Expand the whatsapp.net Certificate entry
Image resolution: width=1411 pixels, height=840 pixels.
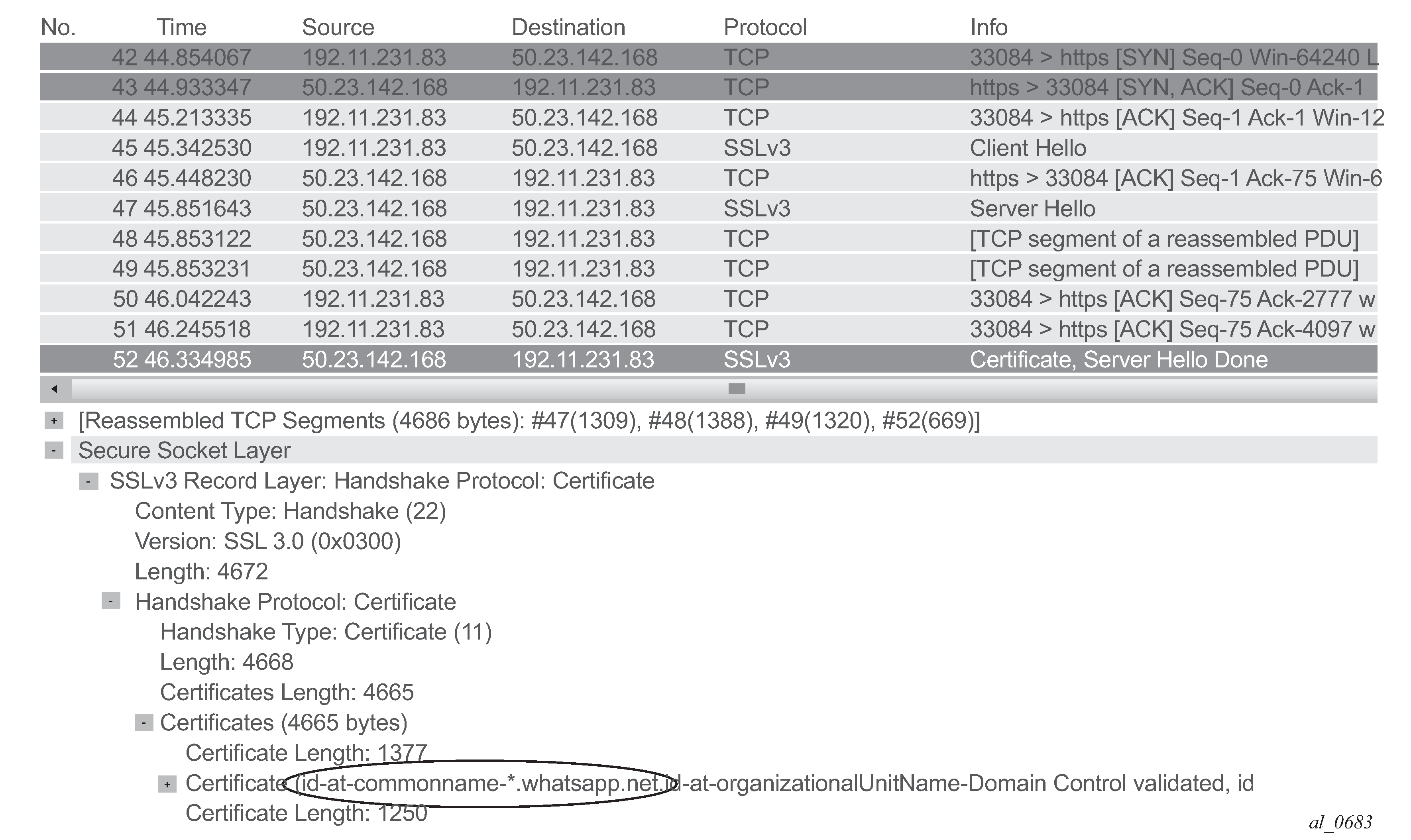tap(167, 785)
